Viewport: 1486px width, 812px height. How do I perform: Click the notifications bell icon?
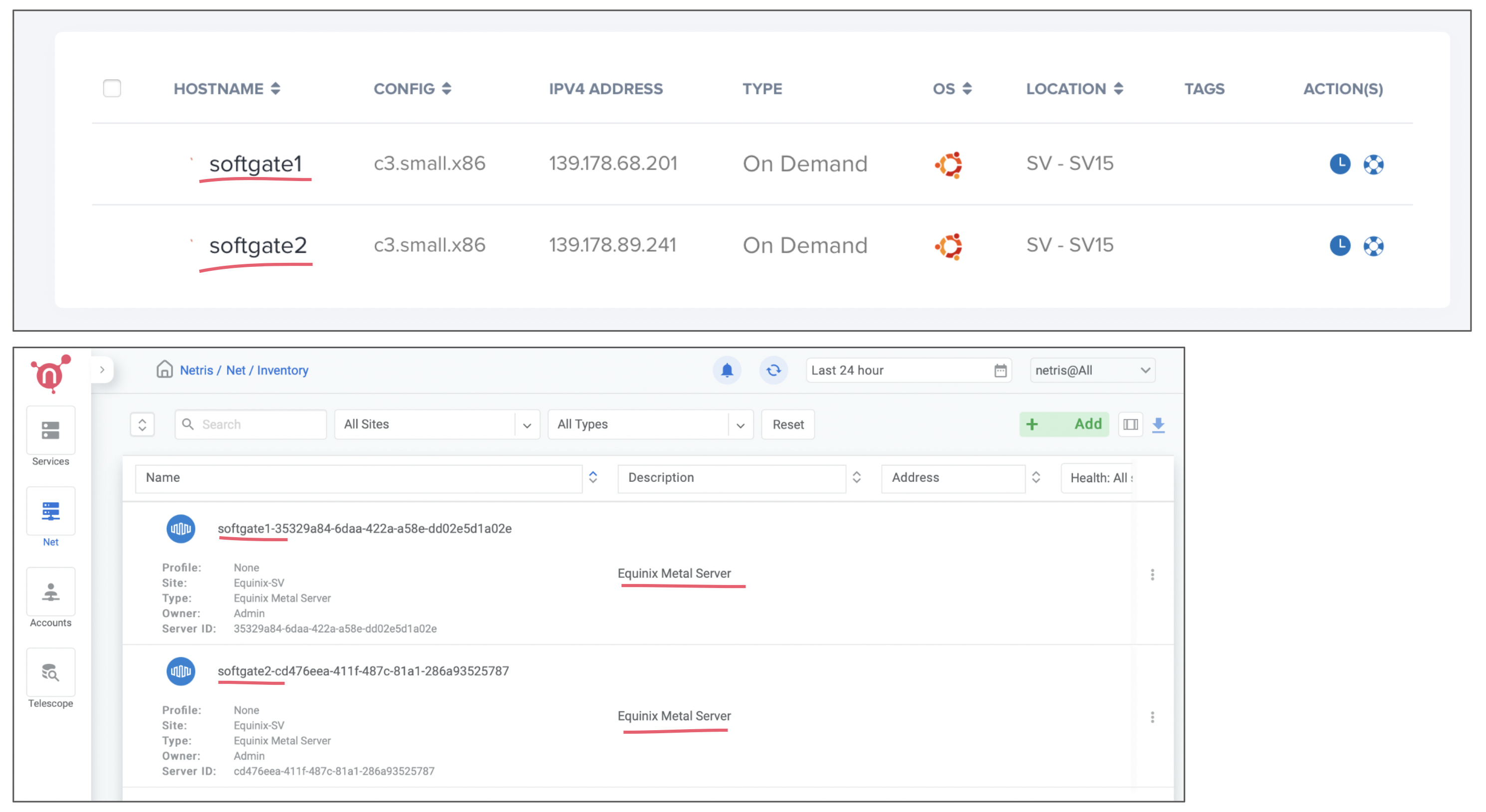tap(727, 370)
